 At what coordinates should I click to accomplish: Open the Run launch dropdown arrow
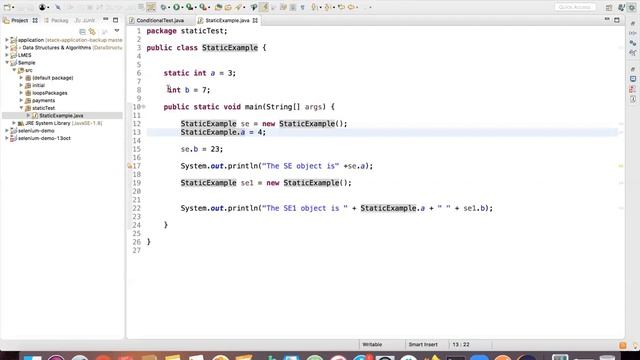(x=182, y=7)
